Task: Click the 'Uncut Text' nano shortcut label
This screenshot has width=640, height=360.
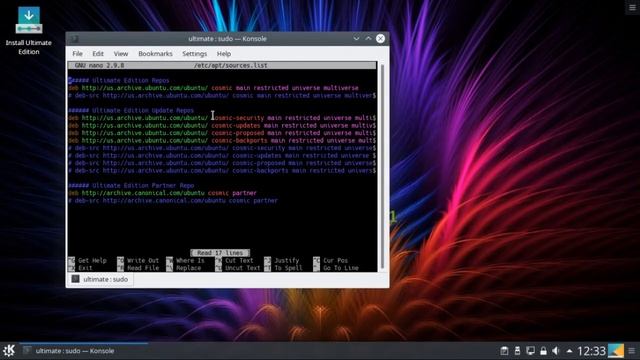Action: 242,268
